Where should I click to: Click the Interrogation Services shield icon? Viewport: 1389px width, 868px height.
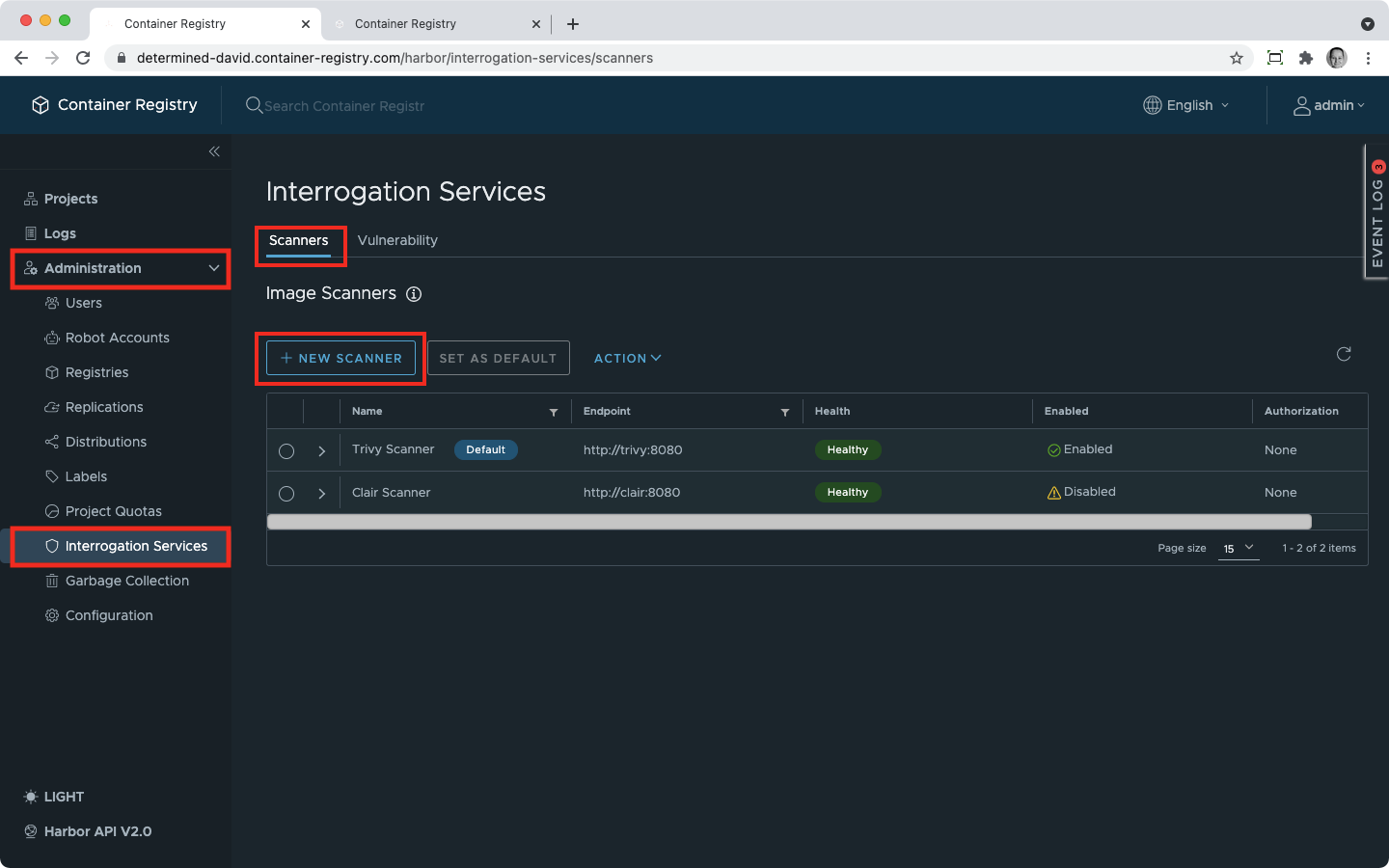tap(52, 546)
